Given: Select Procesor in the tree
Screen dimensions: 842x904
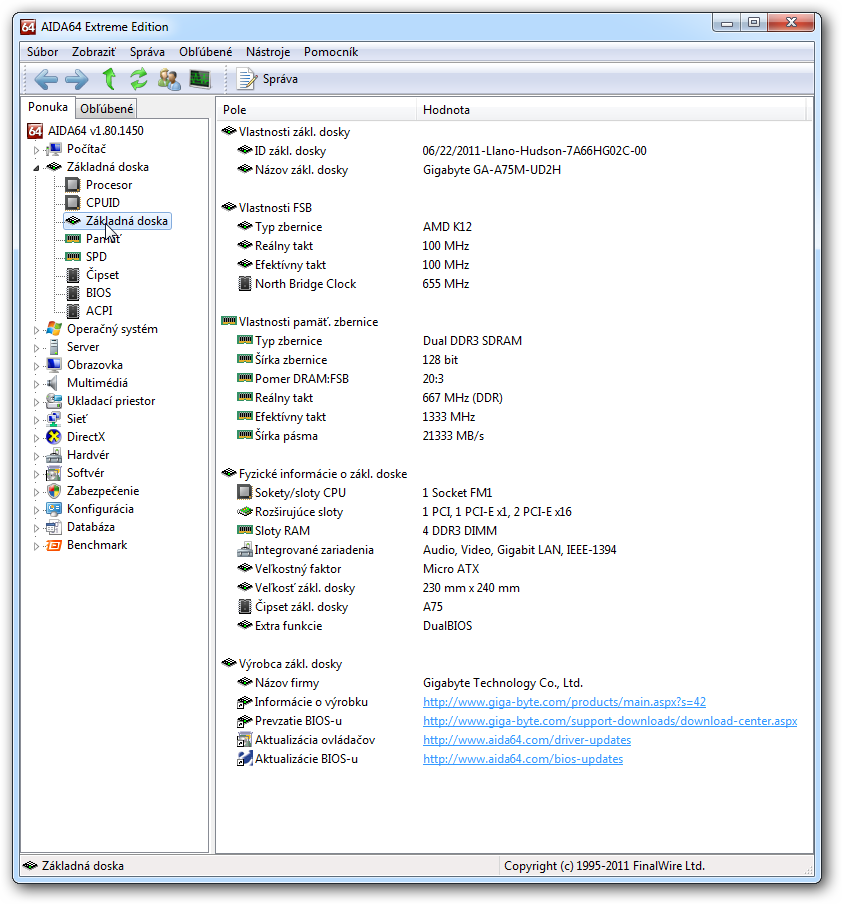Looking at the screenshot, I should coord(109,185).
